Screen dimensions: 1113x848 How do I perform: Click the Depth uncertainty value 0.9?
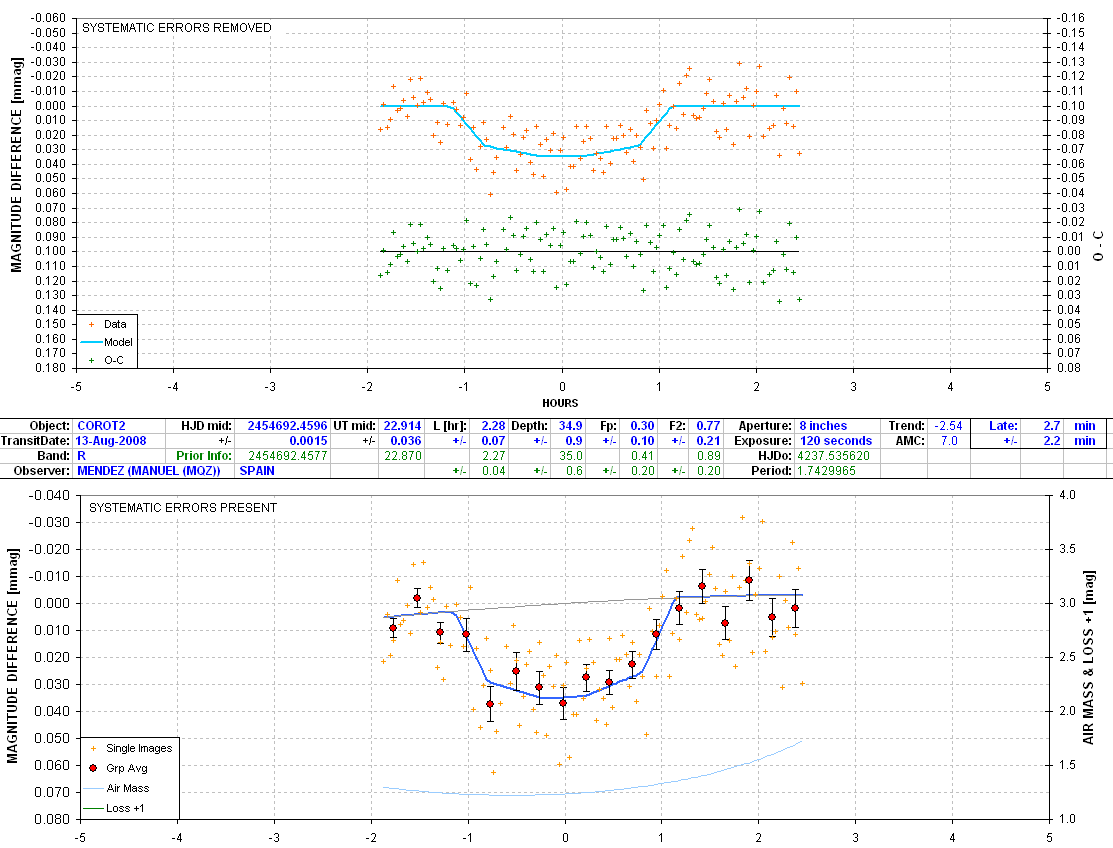tap(574, 441)
